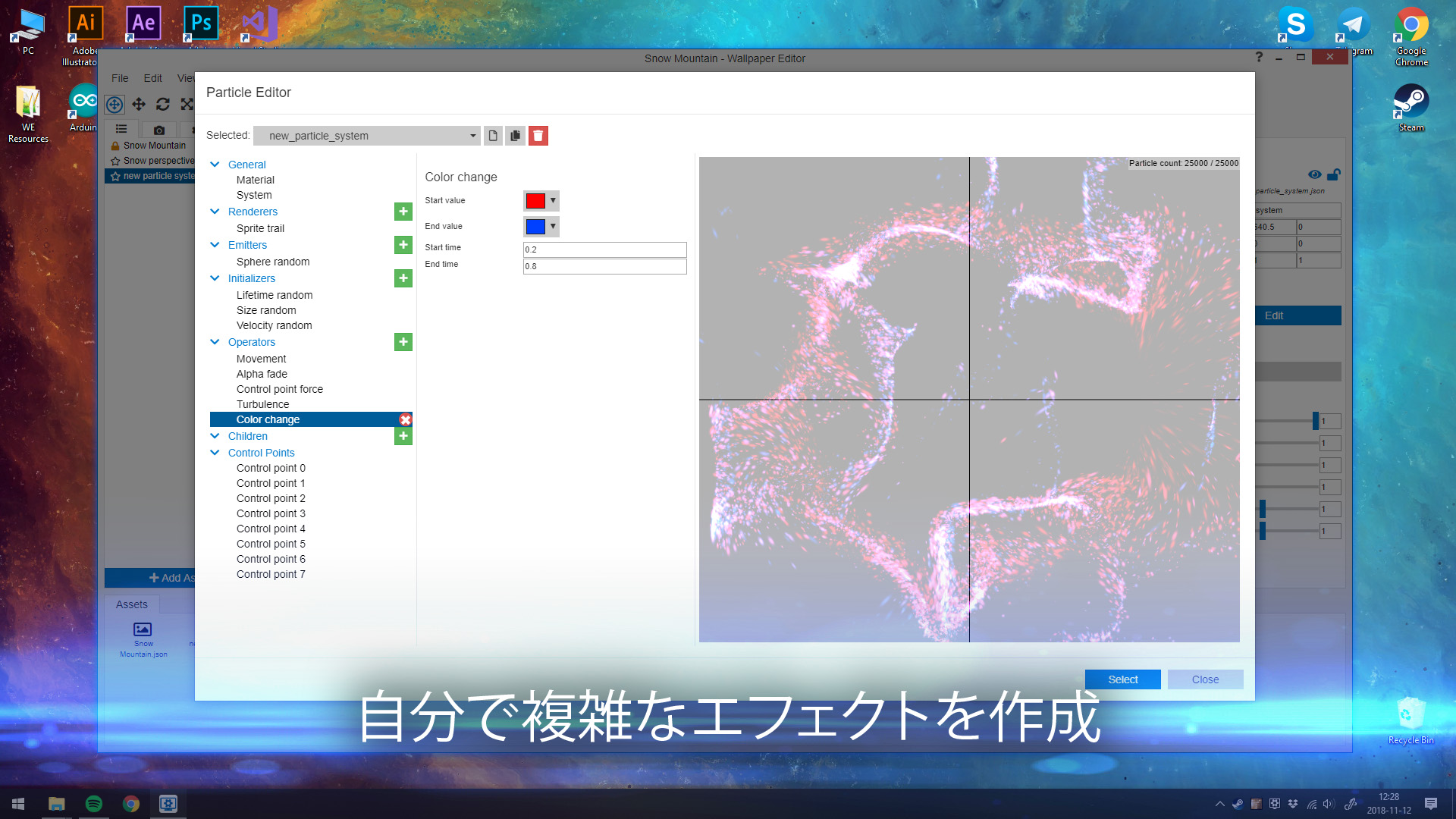Click the delete particle system icon
This screenshot has height=819, width=1456.
point(538,135)
